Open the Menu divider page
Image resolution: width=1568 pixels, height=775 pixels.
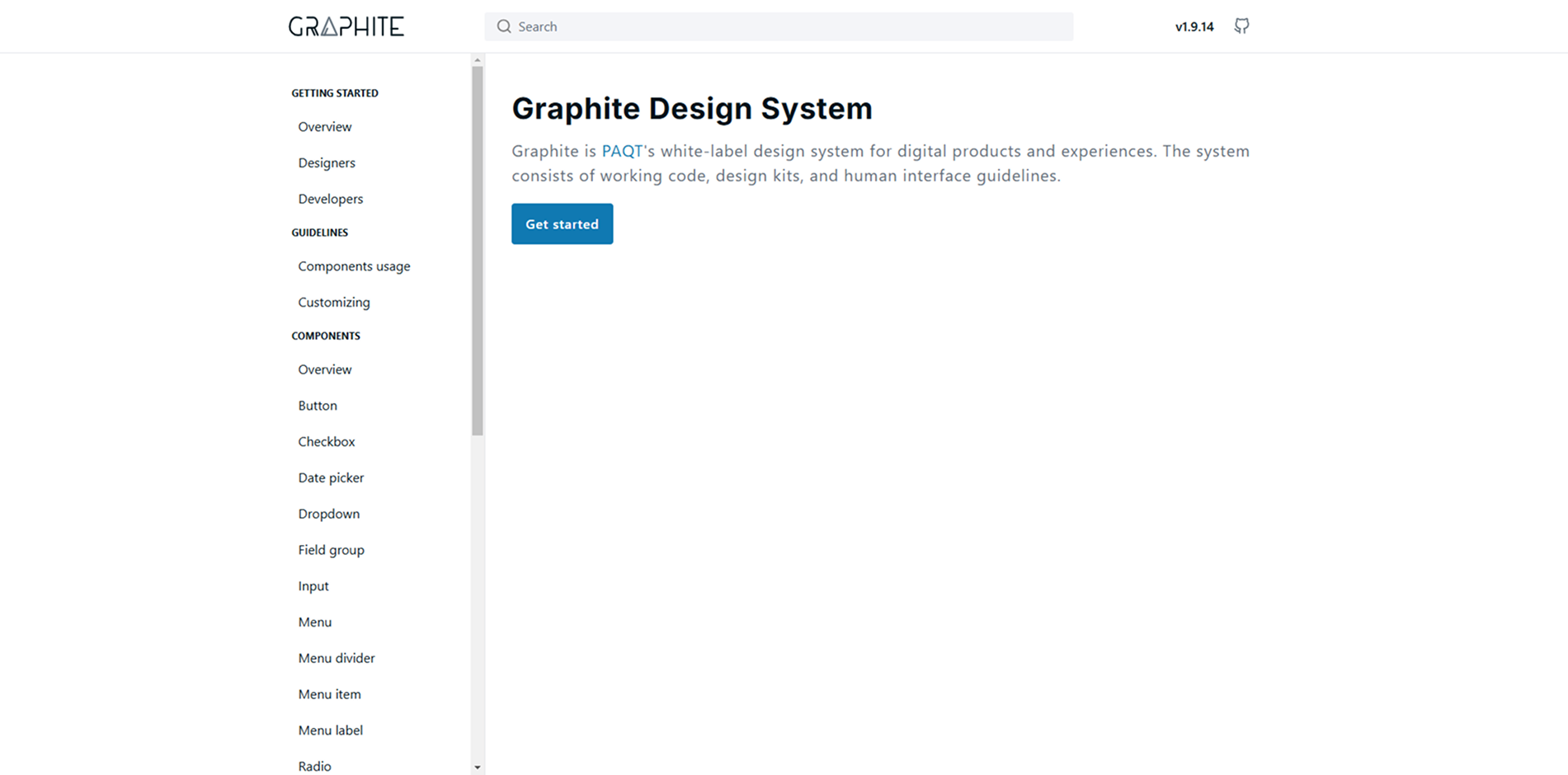337,658
